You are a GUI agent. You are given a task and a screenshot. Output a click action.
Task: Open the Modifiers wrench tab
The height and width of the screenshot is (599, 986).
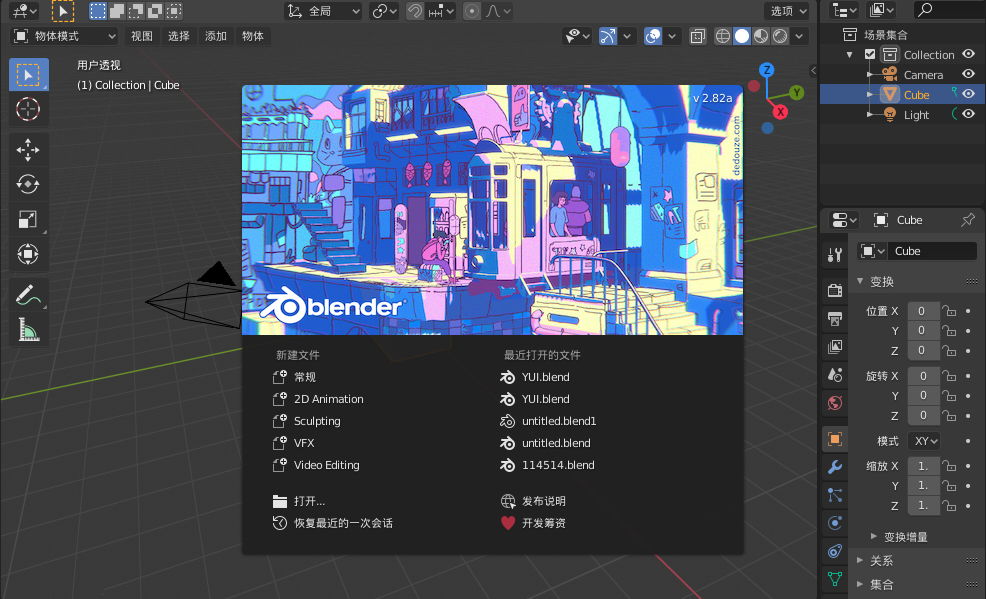(835, 467)
